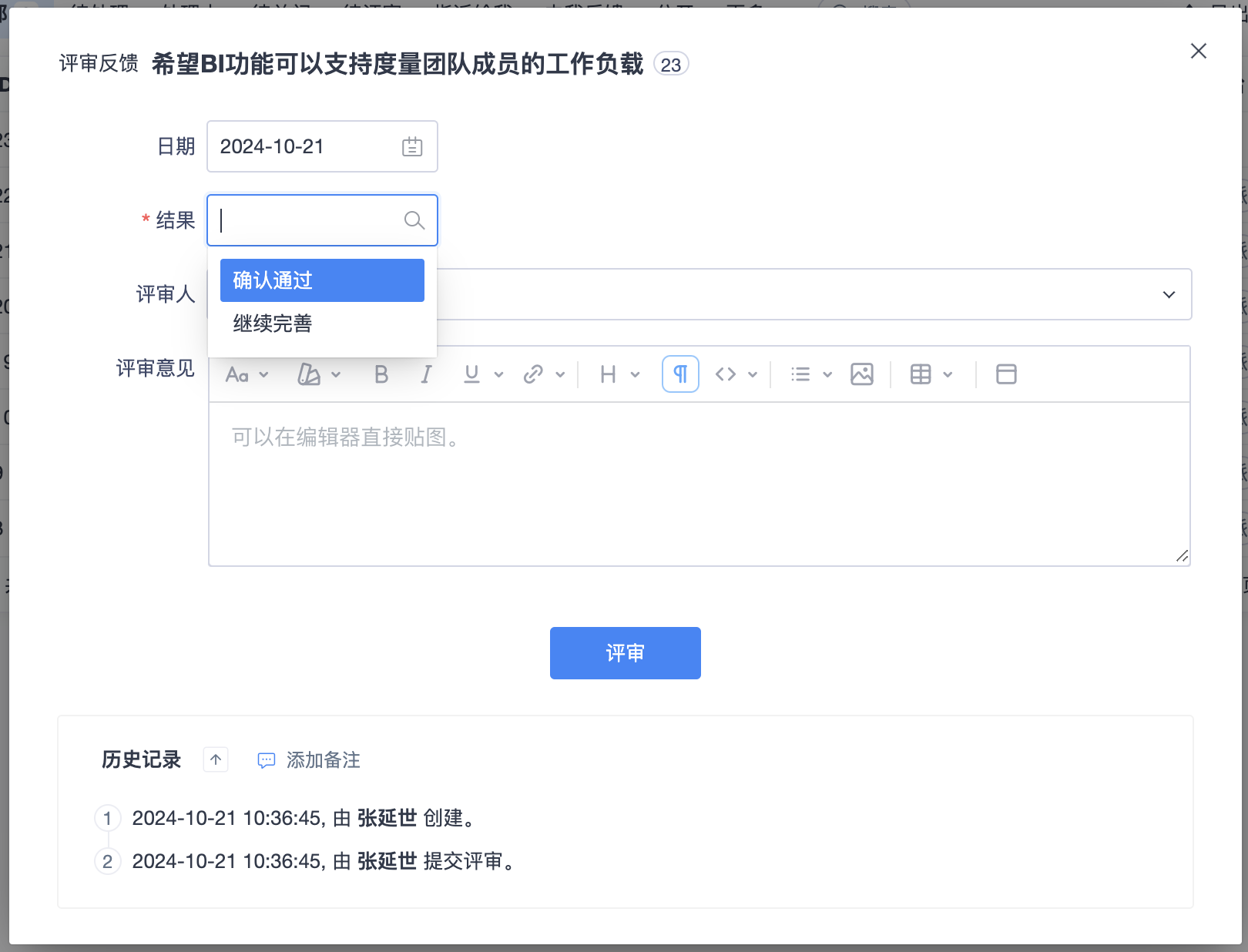The width and height of the screenshot is (1248, 952).
Task: Insert an image into the editor
Action: (x=862, y=374)
